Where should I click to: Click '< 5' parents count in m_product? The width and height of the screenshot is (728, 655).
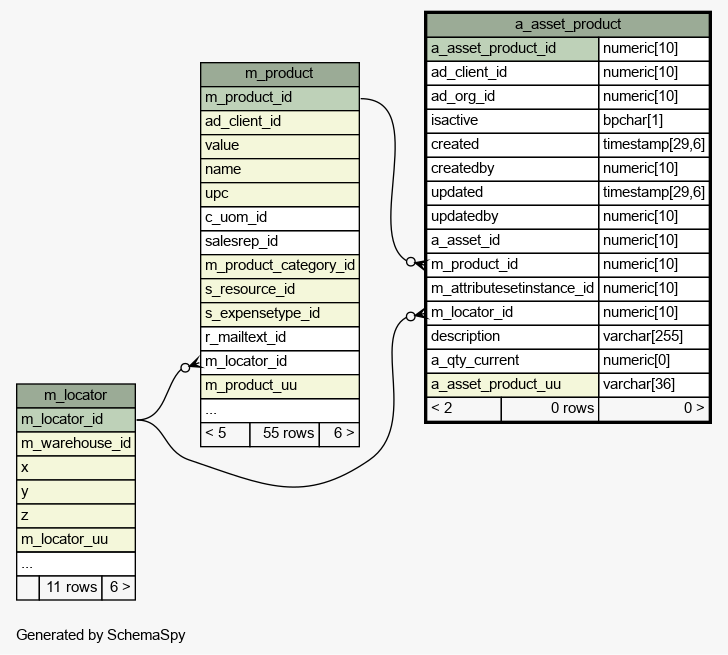(x=225, y=435)
